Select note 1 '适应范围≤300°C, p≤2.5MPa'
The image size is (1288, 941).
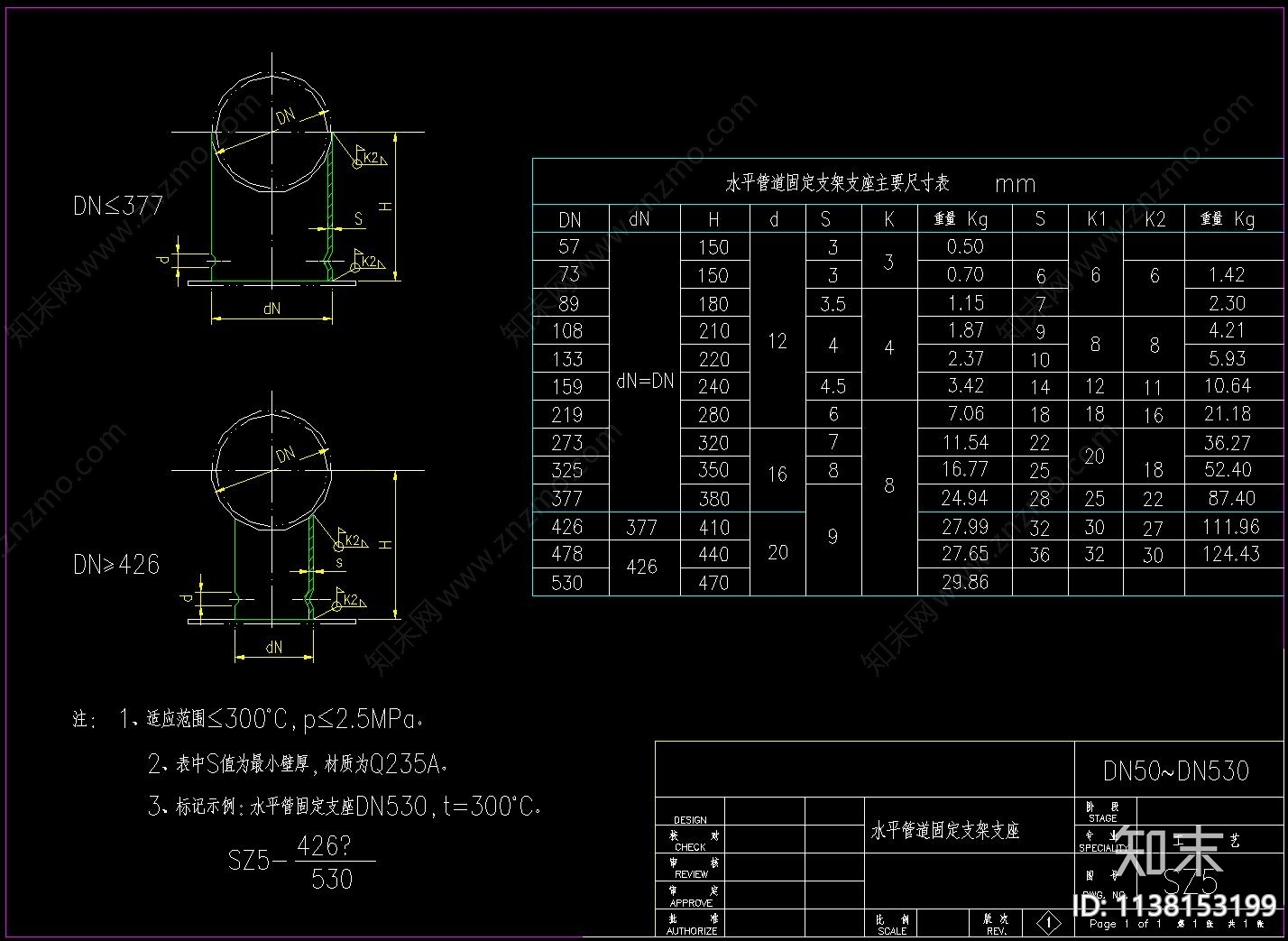pyautogui.click(x=272, y=720)
